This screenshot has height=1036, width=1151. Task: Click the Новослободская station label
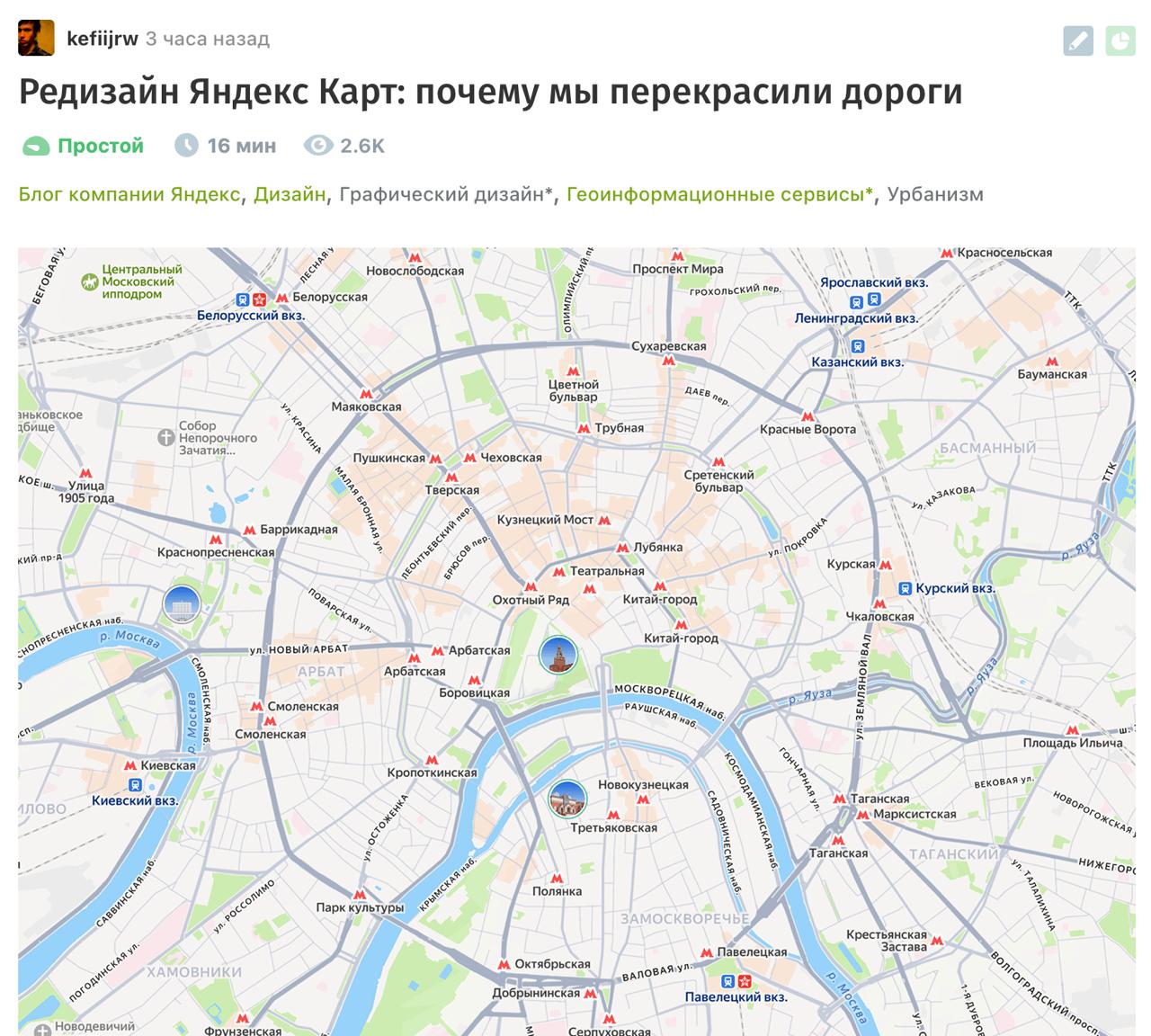point(415,271)
